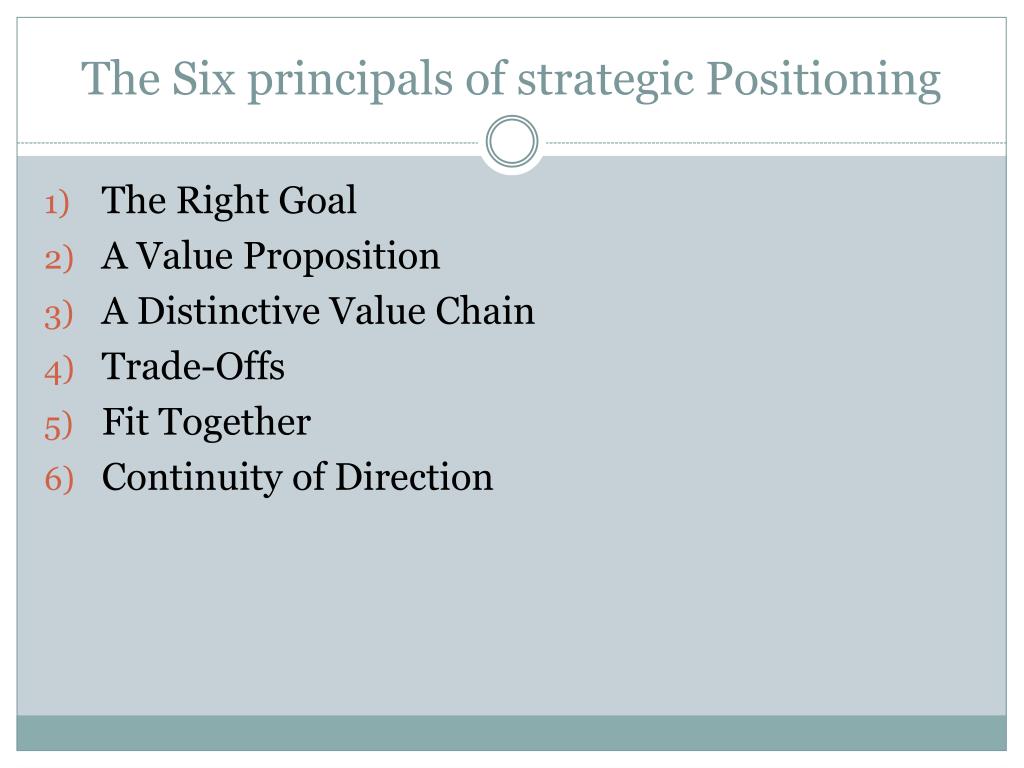Image resolution: width=1024 pixels, height=768 pixels.
Task: Click 'A Distinctive Value Chain' line
Action: click(318, 311)
